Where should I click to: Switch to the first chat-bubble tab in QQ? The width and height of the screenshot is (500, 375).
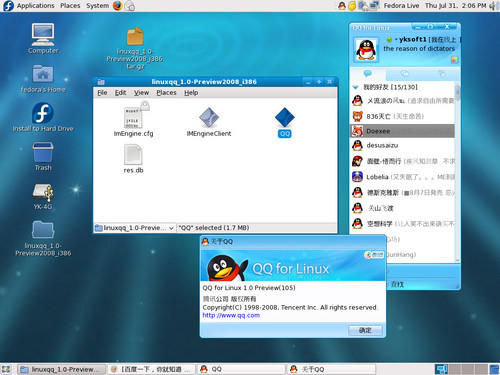coord(368,73)
